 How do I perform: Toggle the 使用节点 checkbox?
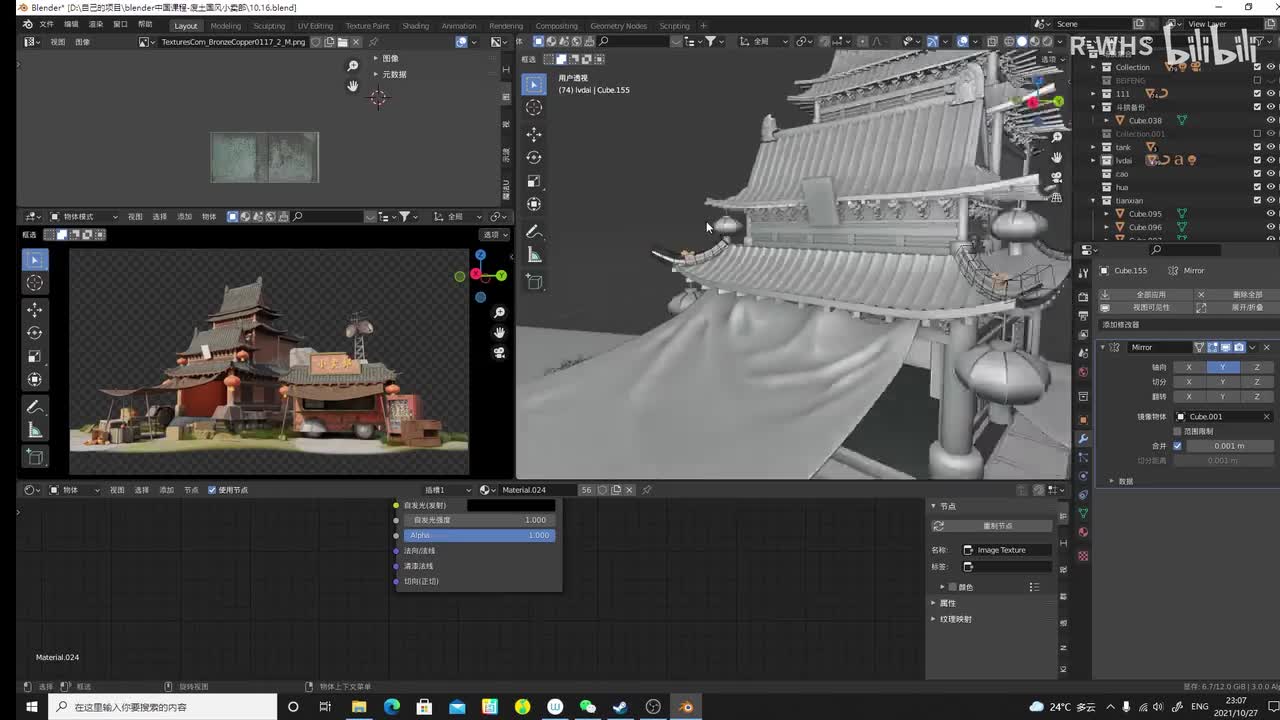click(212, 490)
